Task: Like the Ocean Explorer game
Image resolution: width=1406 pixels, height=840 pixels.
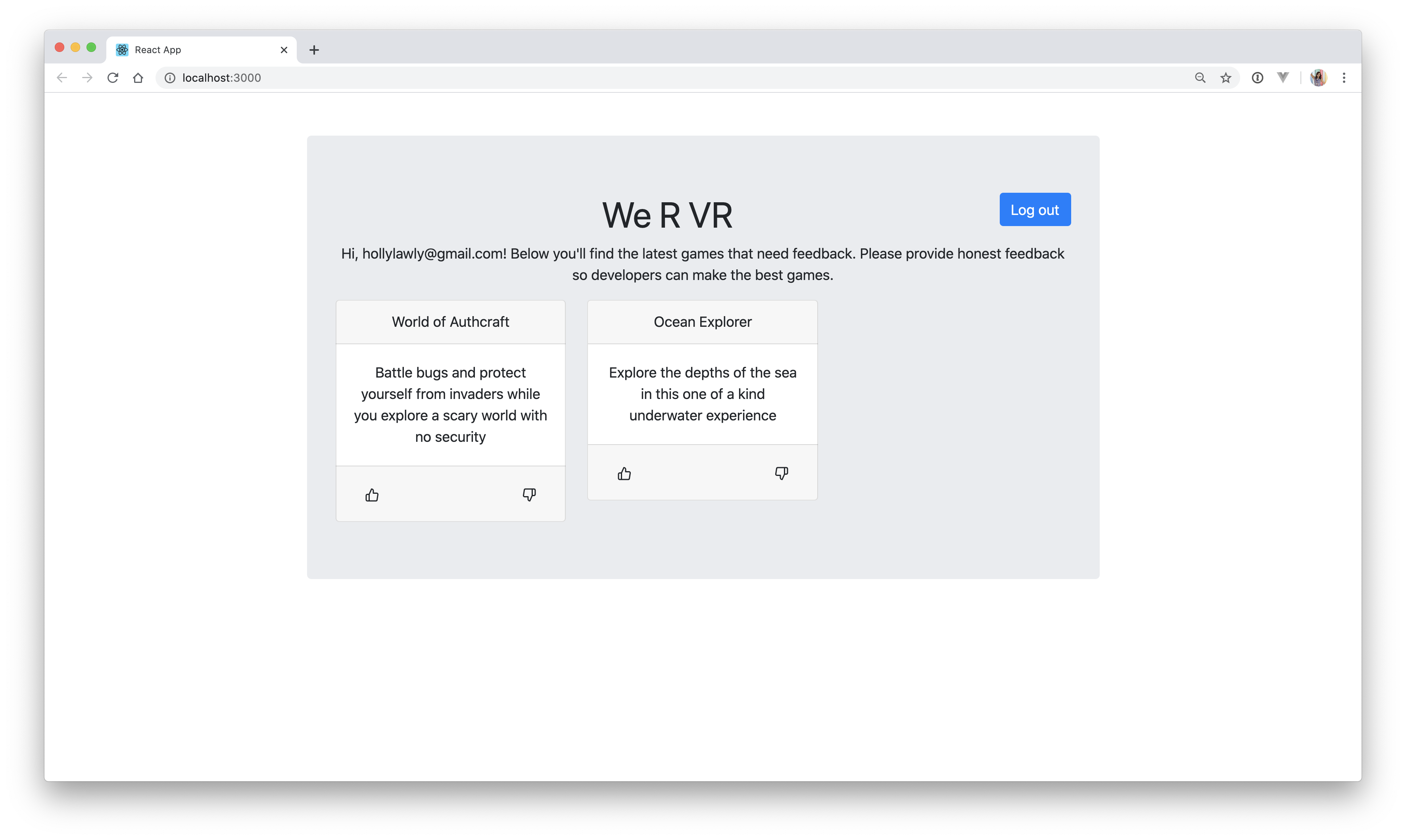Action: [624, 474]
